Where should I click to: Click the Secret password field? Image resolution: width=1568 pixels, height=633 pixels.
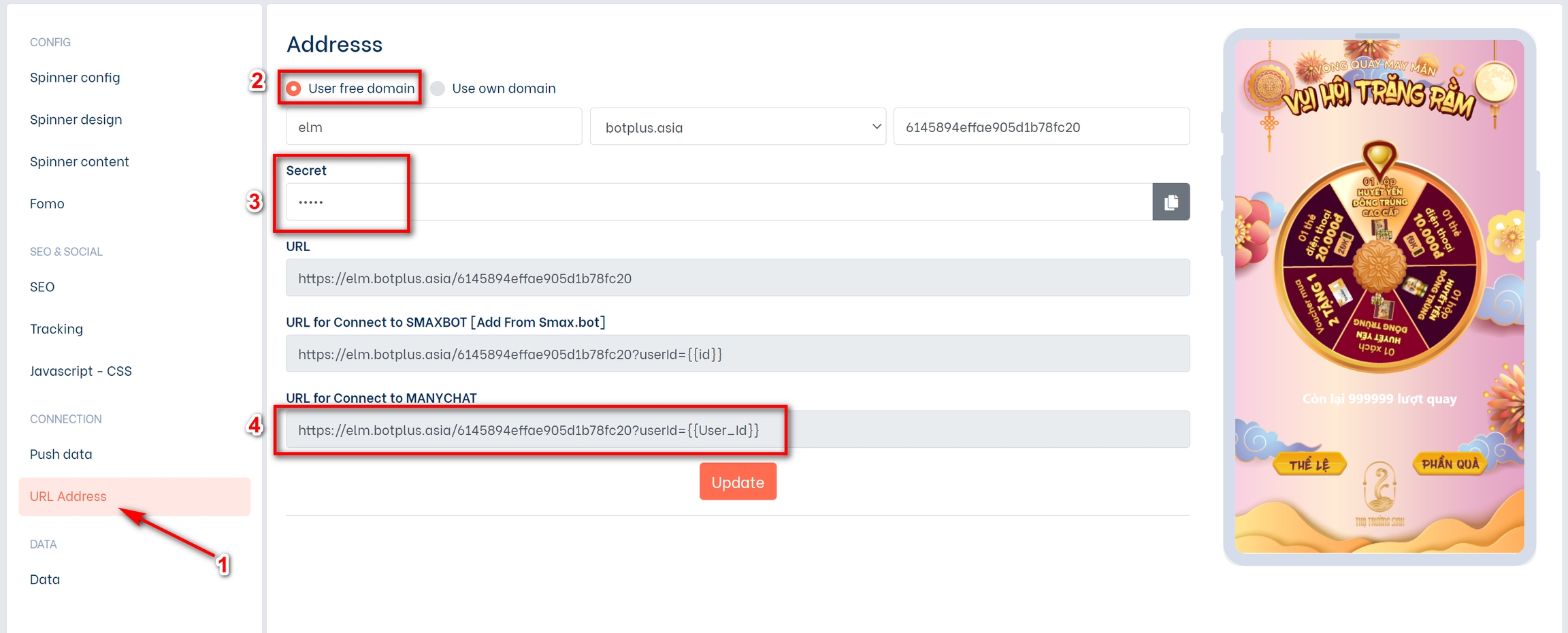click(x=718, y=202)
